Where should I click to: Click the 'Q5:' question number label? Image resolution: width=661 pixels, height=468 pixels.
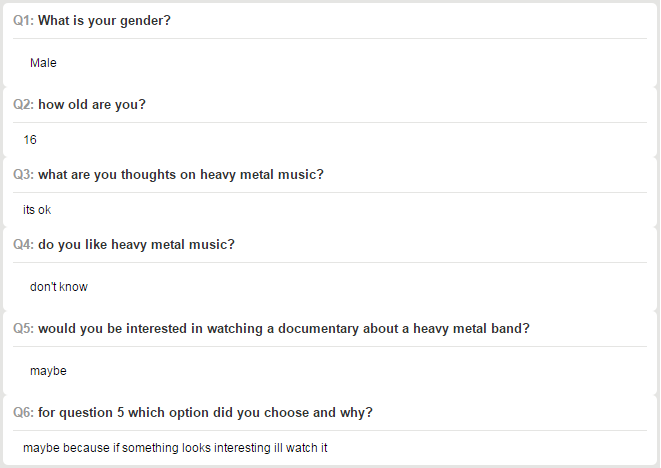pyautogui.click(x=24, y=328)
